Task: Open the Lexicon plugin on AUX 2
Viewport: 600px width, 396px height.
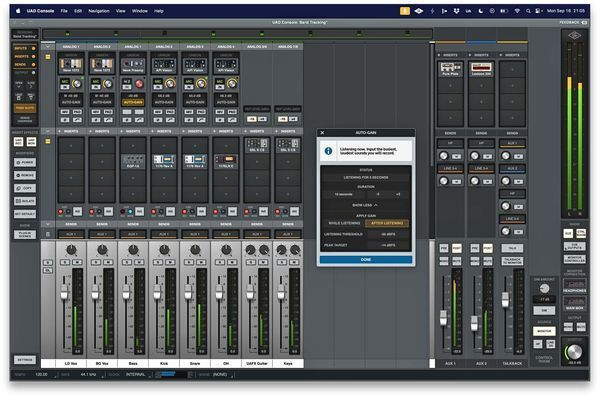Action: click(x=481, y=69)
